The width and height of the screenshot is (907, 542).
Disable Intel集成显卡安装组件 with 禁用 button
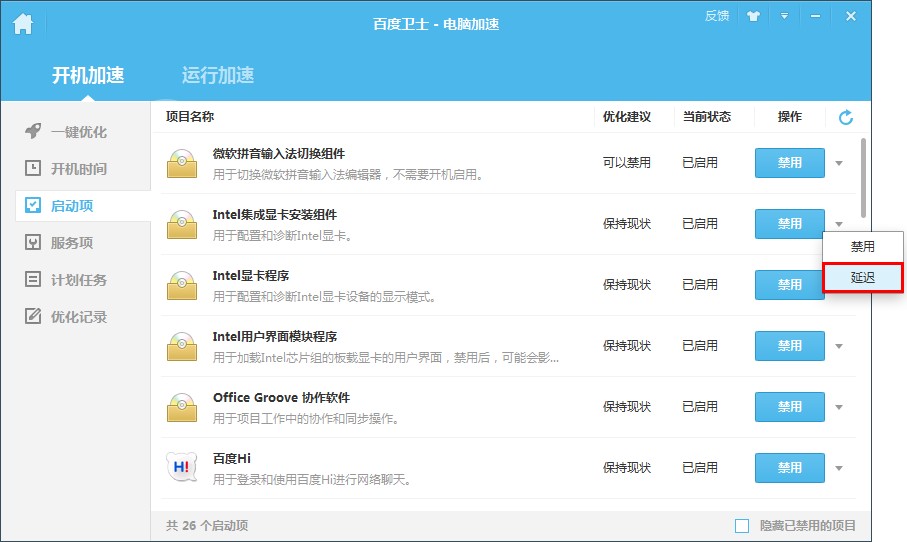click(790, 224)
